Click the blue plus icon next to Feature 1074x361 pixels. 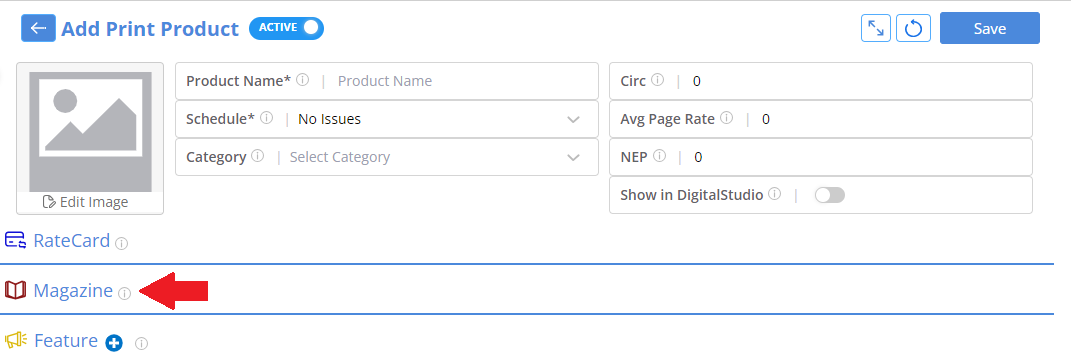[114, 343]
